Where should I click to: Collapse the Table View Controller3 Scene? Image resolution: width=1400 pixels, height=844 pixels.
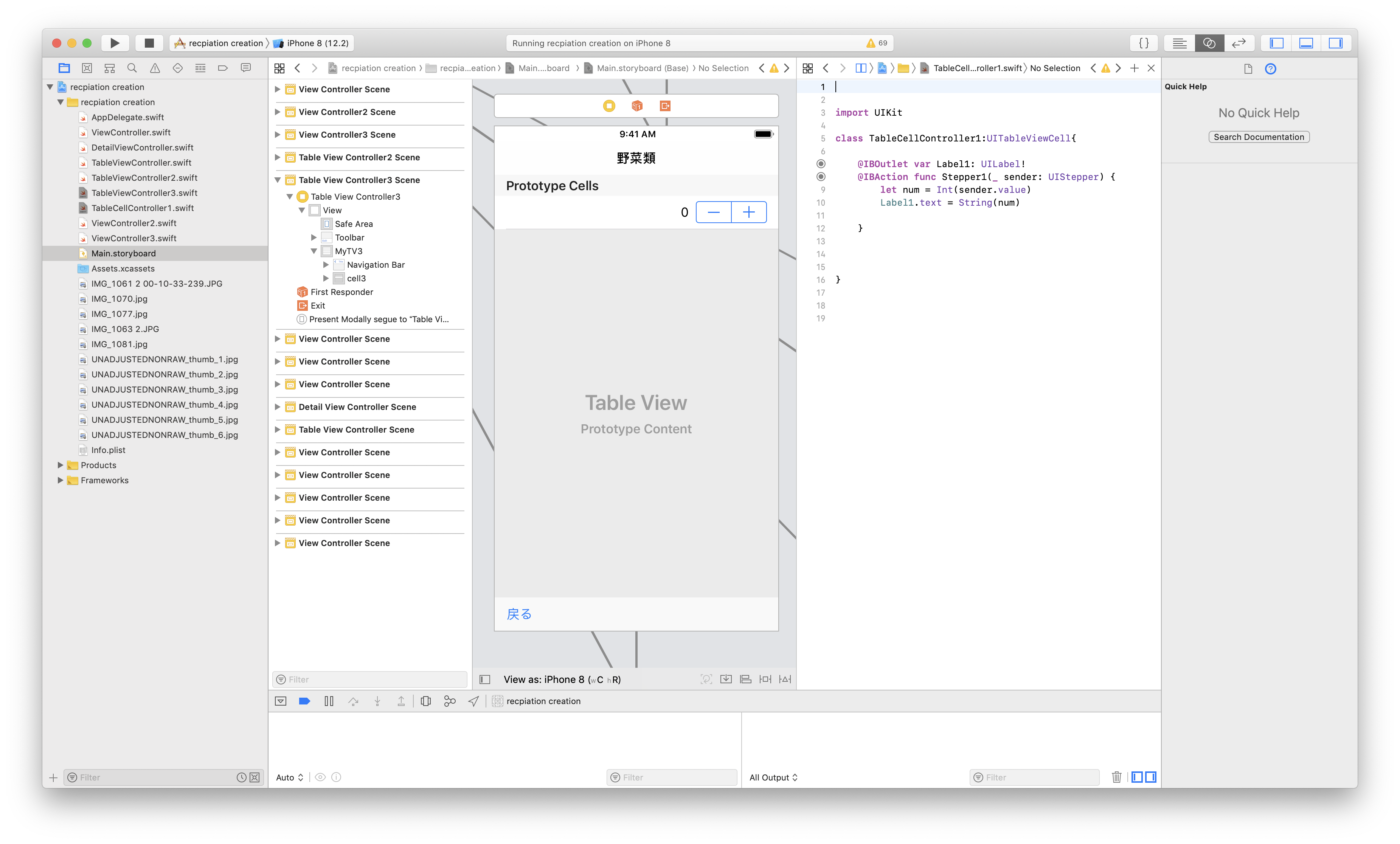pos(278,180)
